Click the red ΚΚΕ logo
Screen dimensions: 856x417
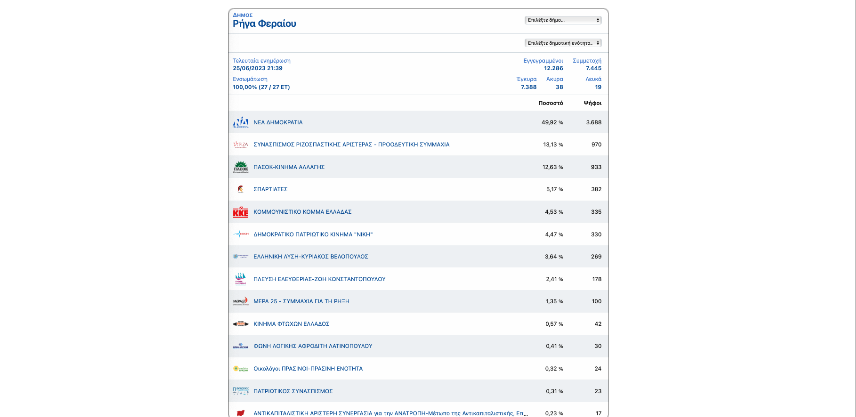pyautogui.click(x=241, y=212)
